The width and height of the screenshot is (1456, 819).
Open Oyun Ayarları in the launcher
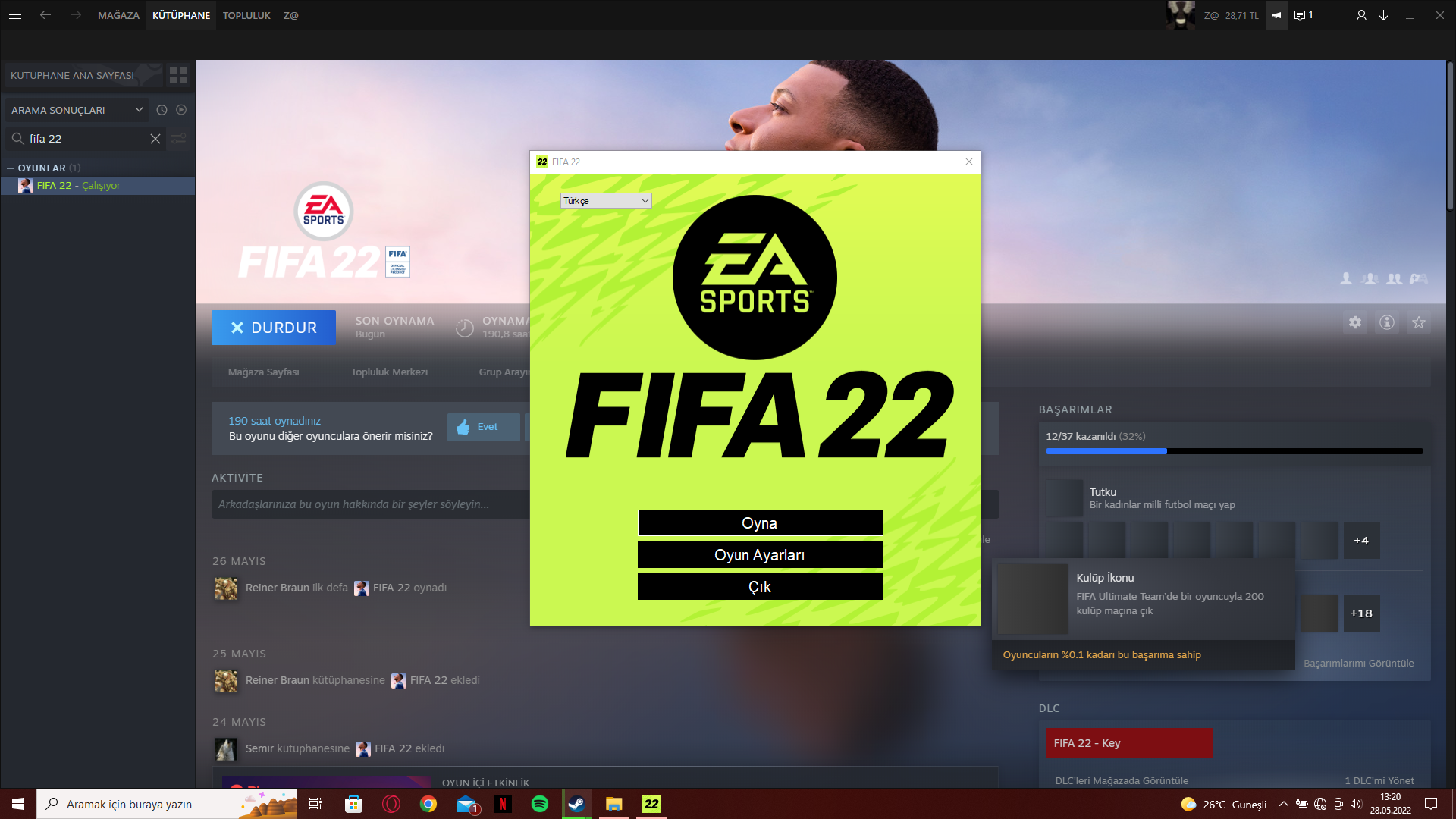pos(760,555)
